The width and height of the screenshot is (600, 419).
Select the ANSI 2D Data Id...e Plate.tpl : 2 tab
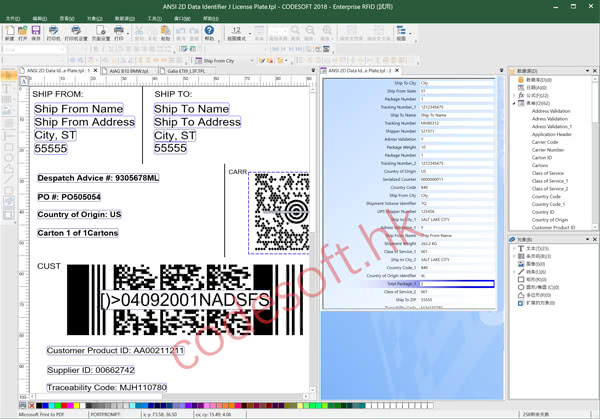click(x=360, y=71)
